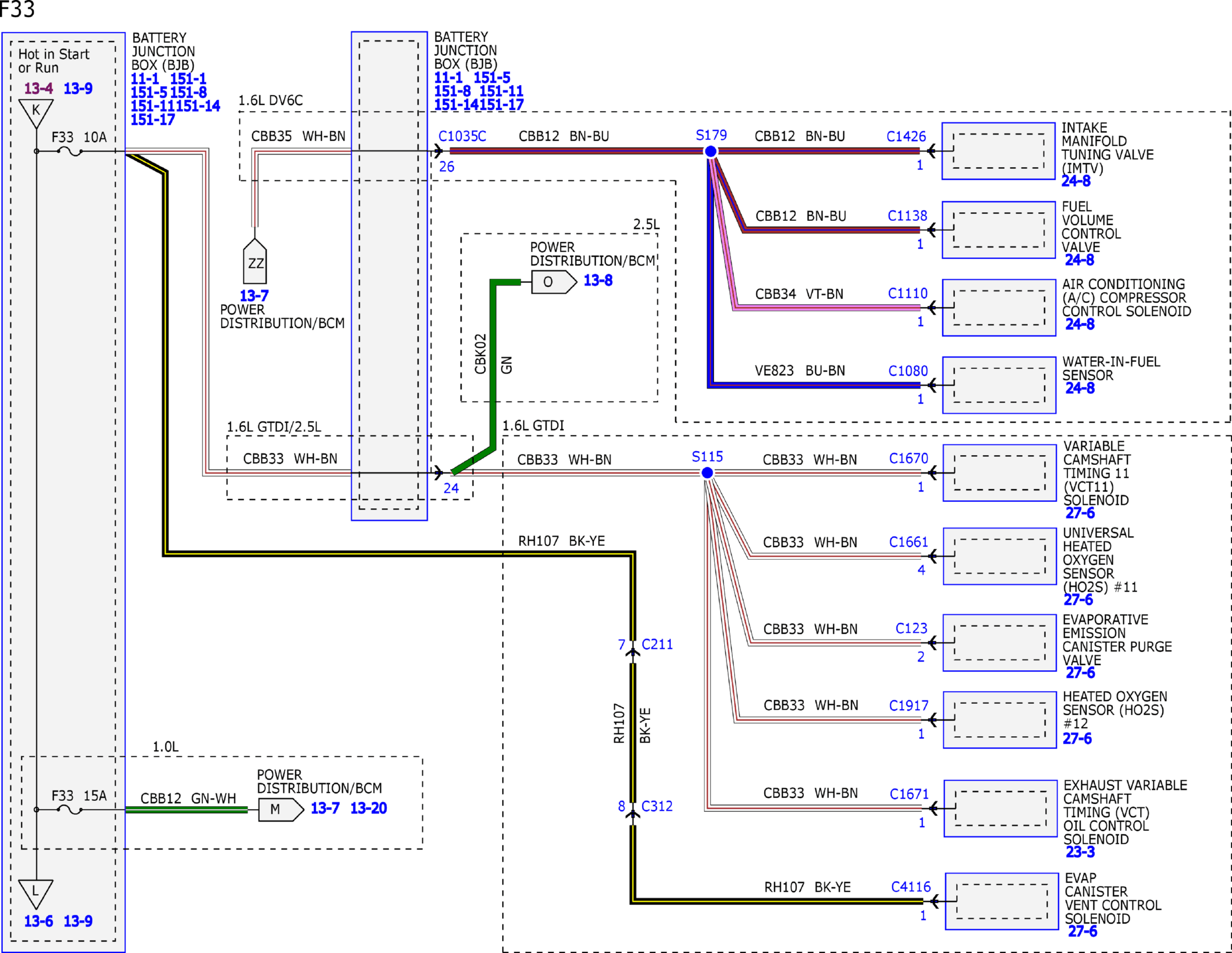The width and height of the screenshot is (1232, 953).
Task: Select the Water-In-Fuel Sensor component box
Action: [999, 385]
